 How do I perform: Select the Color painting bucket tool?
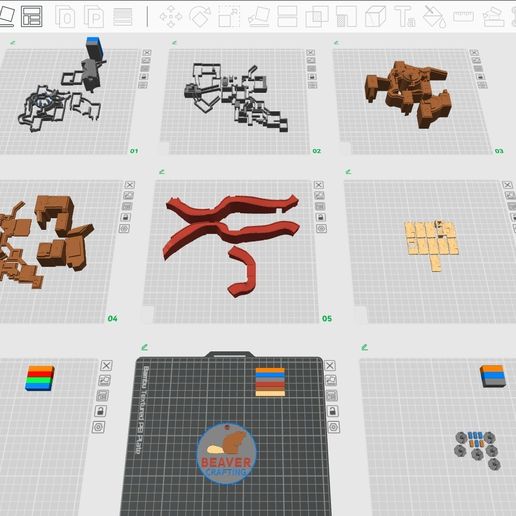tap(434, 17)
